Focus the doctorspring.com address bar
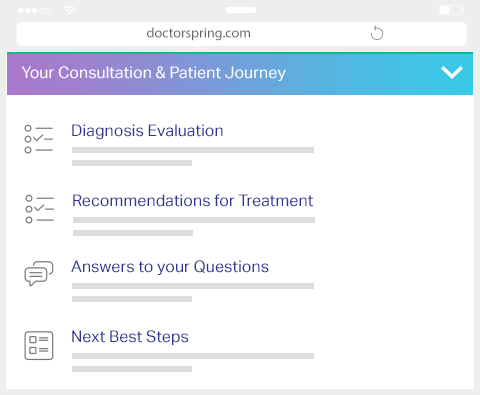This screenshot has height=395, width=480. point(241,34)
